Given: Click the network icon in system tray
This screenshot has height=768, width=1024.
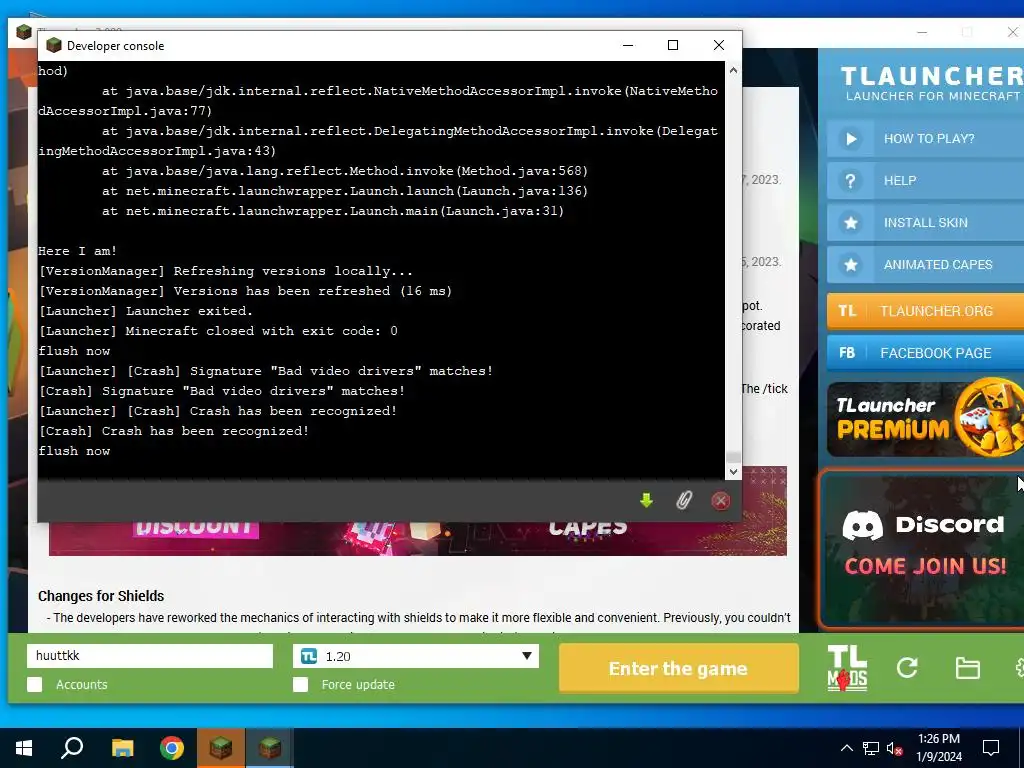Looking at the screenshot, I should (870, 748).
